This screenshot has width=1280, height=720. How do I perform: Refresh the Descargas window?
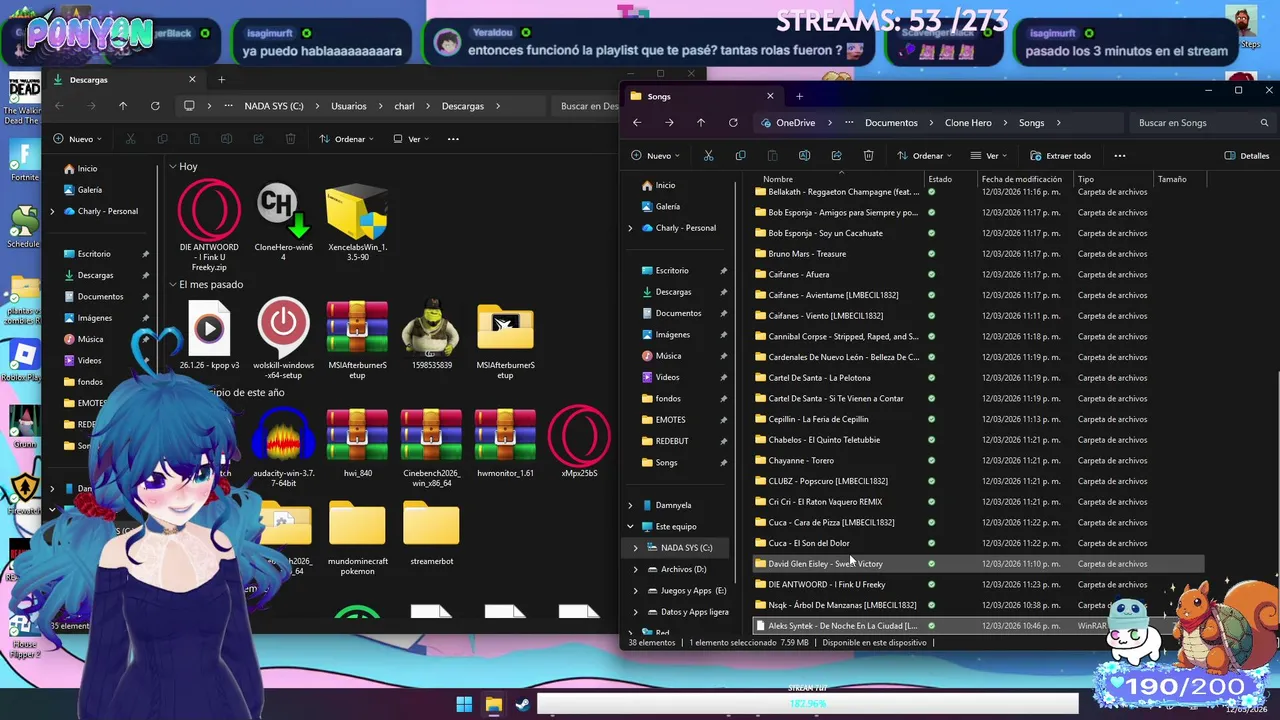pos(155,106)
